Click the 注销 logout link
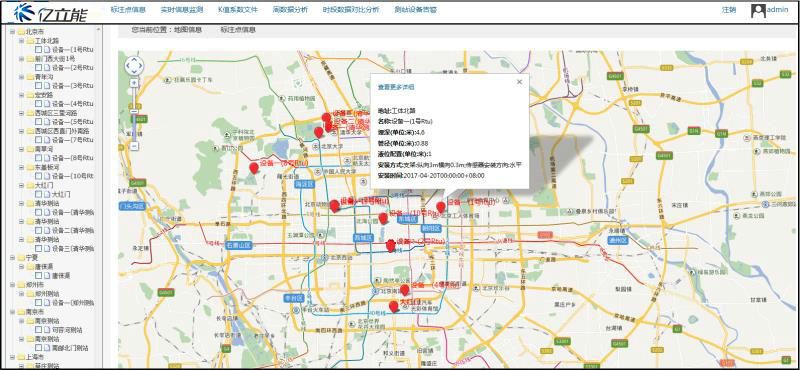This screenshot has width=800, height=370. (x=729, y=10)
